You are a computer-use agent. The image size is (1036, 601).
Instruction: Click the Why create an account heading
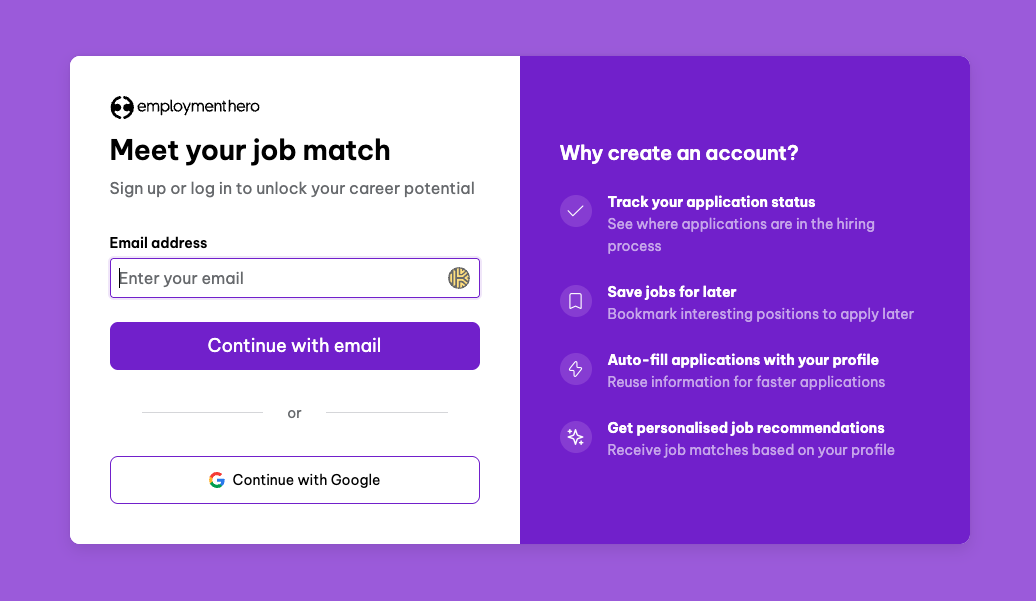pos(679,153)
